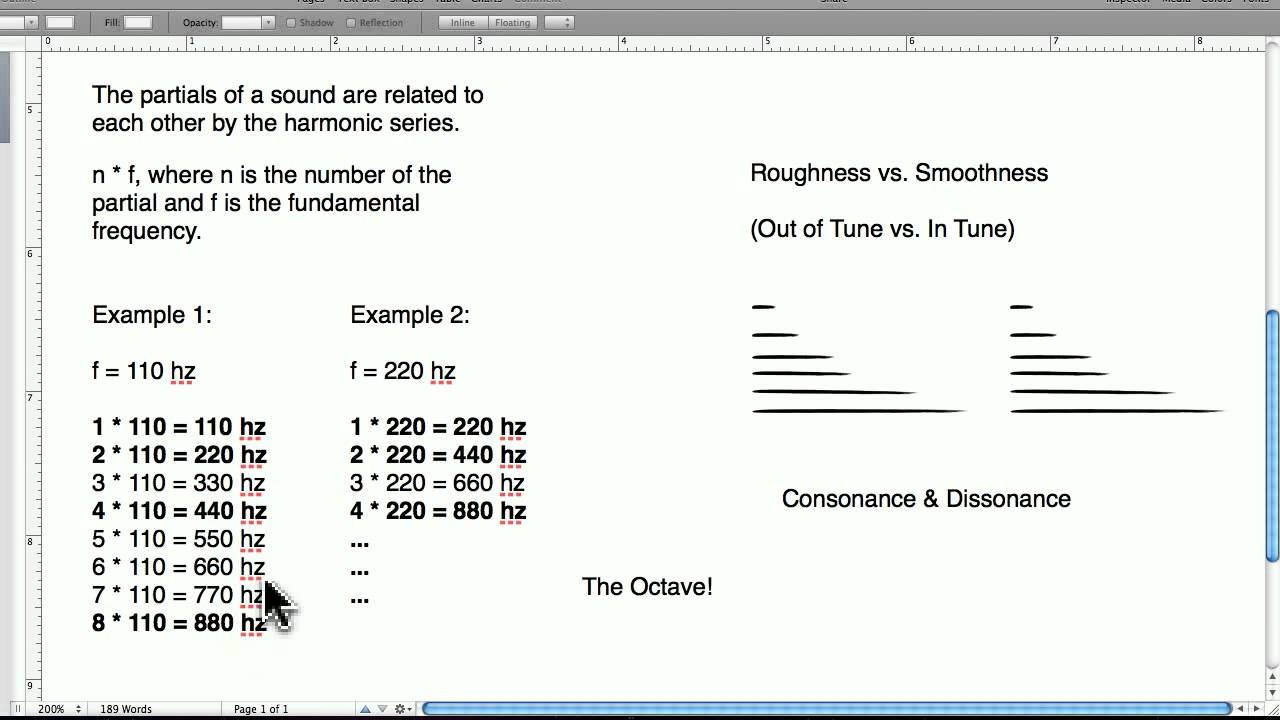Click the line '4 * 110 = 440 hz'
The image size is (1280, 720).
(179, 511)
